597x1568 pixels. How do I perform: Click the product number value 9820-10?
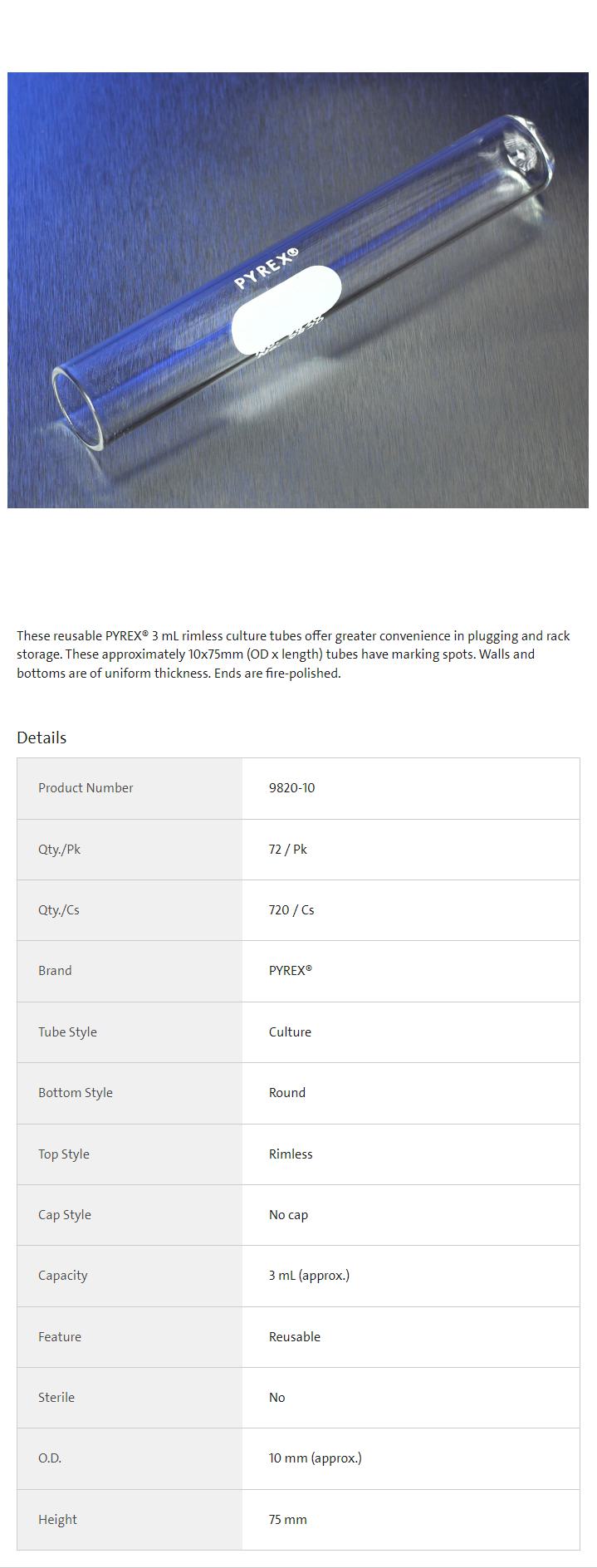(291, 788)
